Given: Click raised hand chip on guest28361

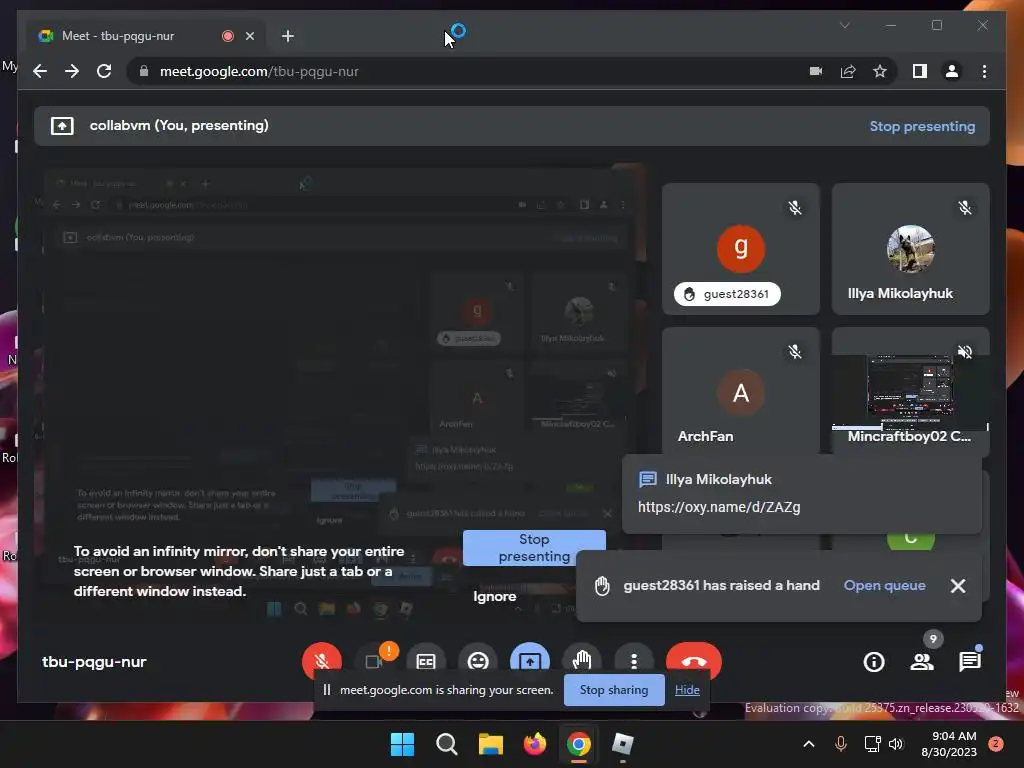Looking at the screenshot, I should (727, 294).
